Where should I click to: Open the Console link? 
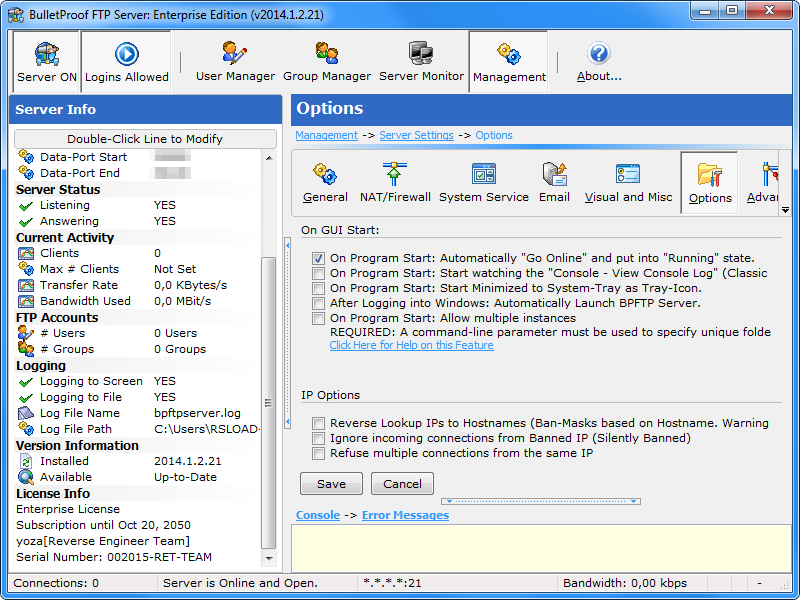318,515
